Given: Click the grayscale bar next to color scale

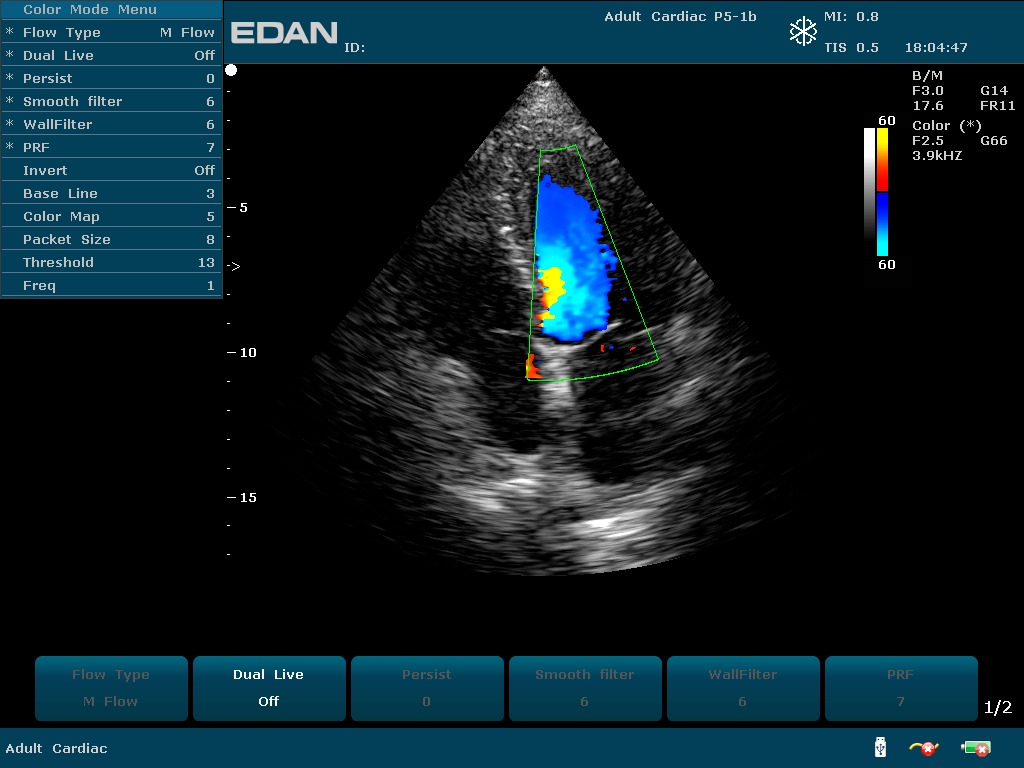Looking at the screenshot, I should click(x=869, y=191).
